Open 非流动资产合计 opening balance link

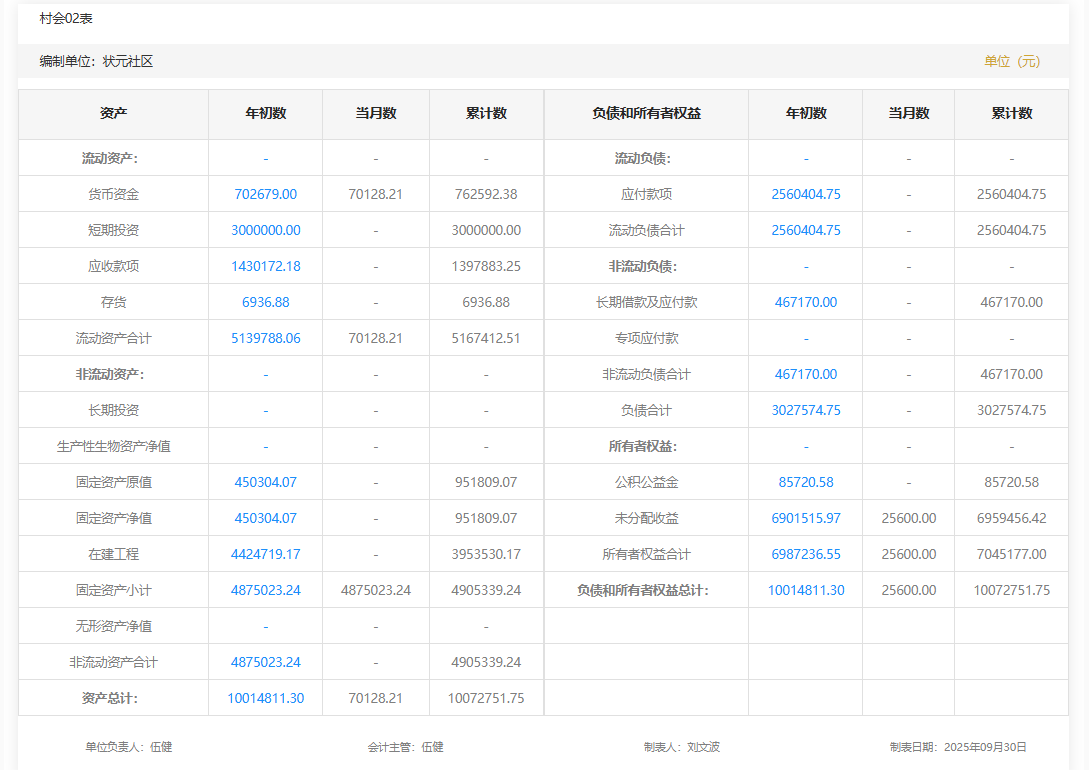(265, 662)
